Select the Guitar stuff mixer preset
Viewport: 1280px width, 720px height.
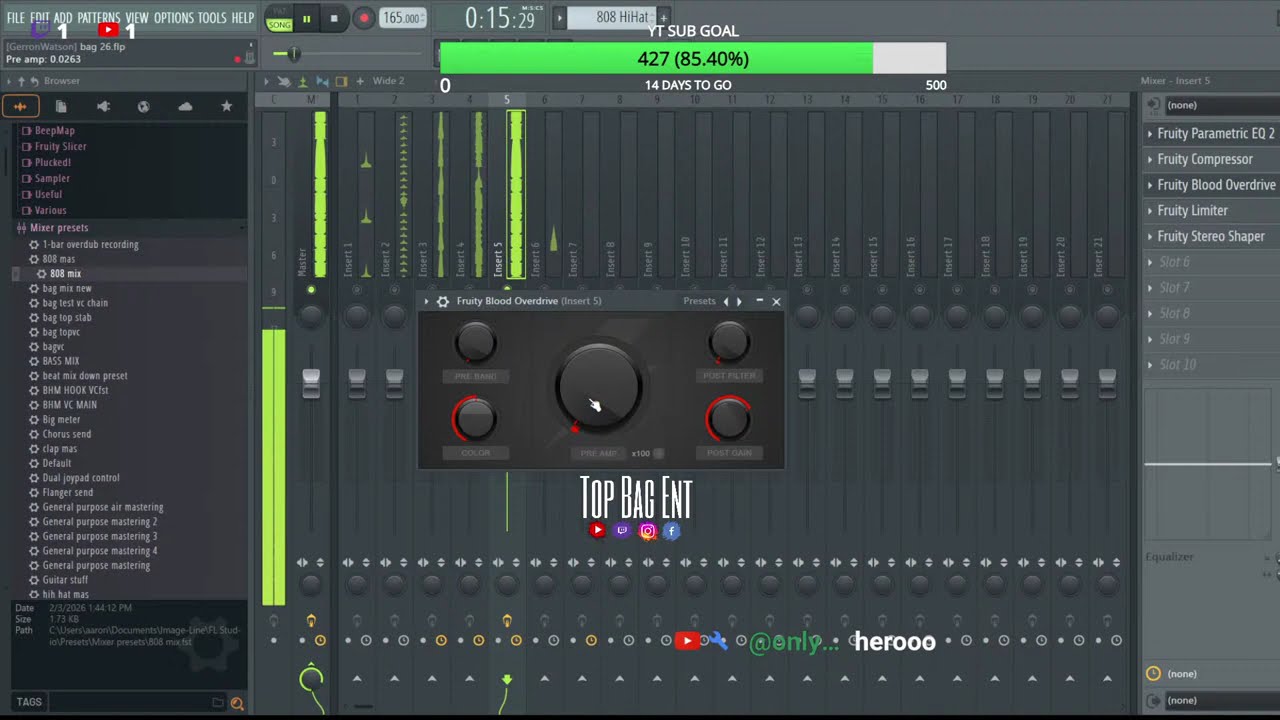(65, 580)
